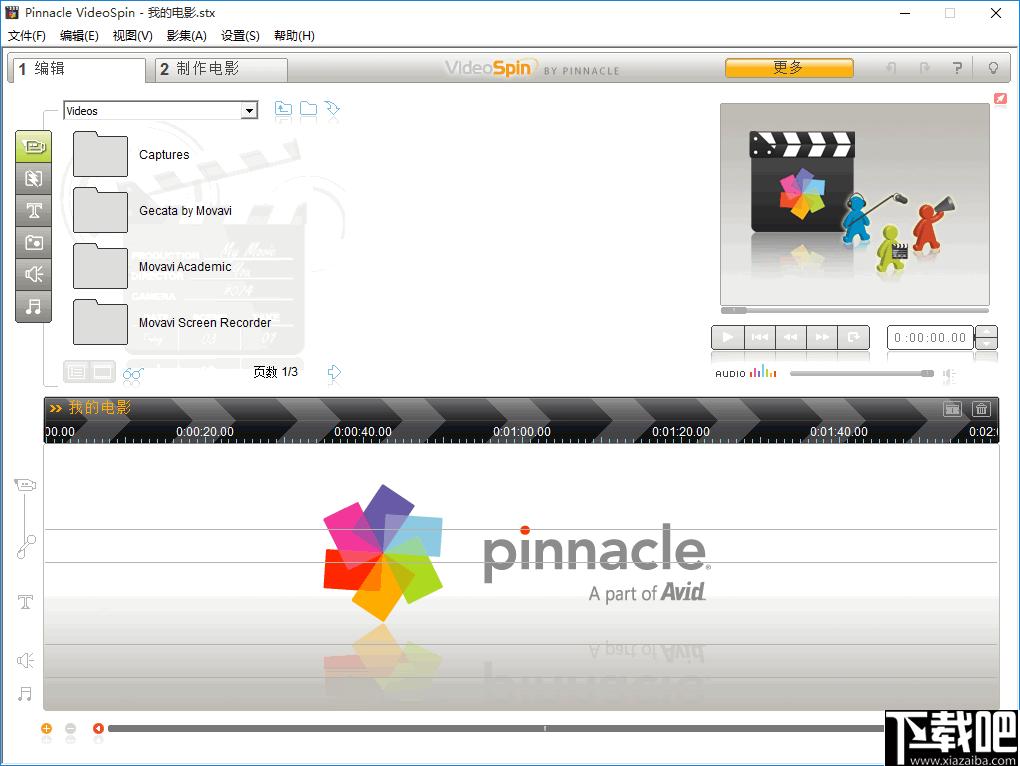
Task: Click the timecode field 0:00:00.00
Action: [x=930, y=337]
